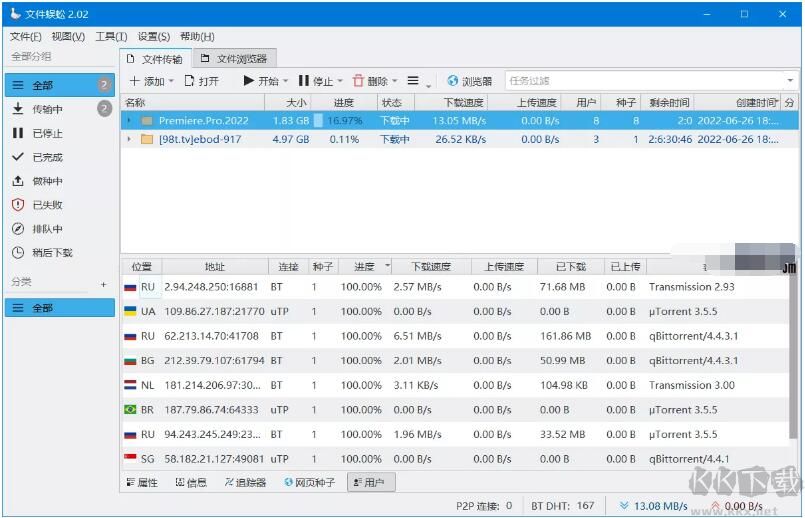Image resolution: width=805 pixels, height=518 pixels.
Task: Expand the [98t.tv]ebod-917 task row
Action: (x=128, y=139)
